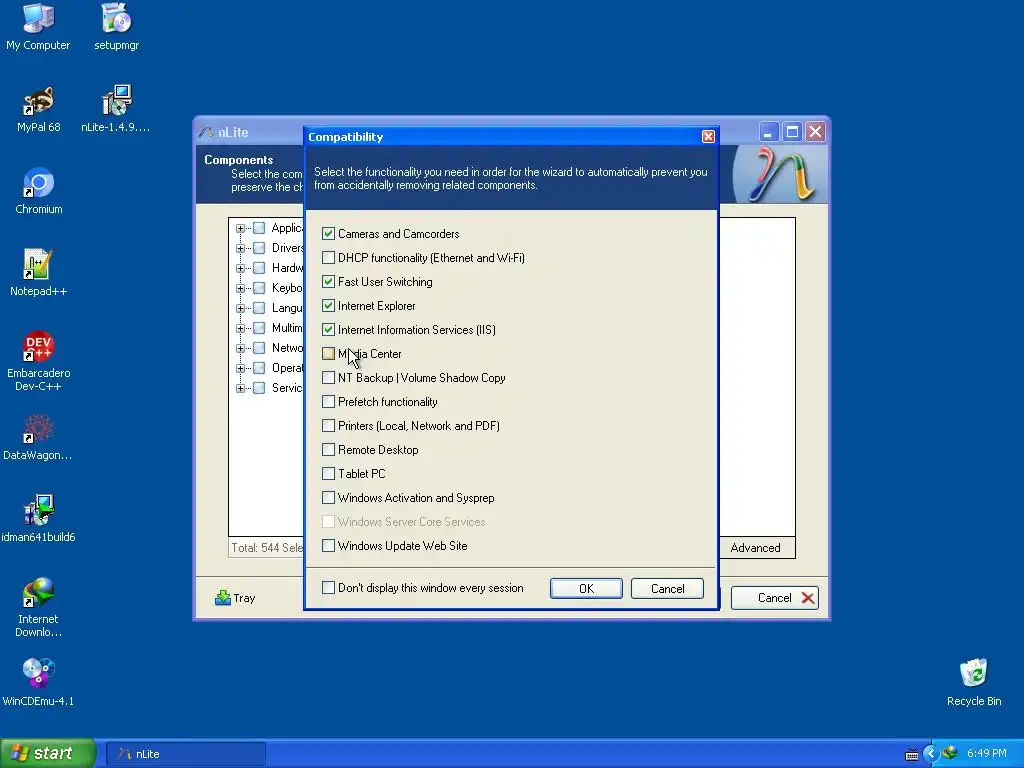Open the My Computer desktop icon
The image size is (1024, 768).
pos(38,27)
